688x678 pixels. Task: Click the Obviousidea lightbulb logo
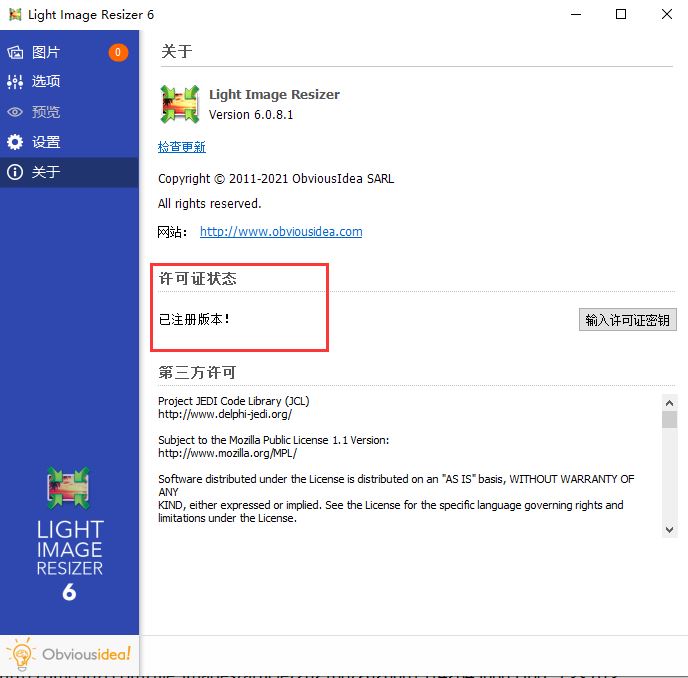[69, 654]
